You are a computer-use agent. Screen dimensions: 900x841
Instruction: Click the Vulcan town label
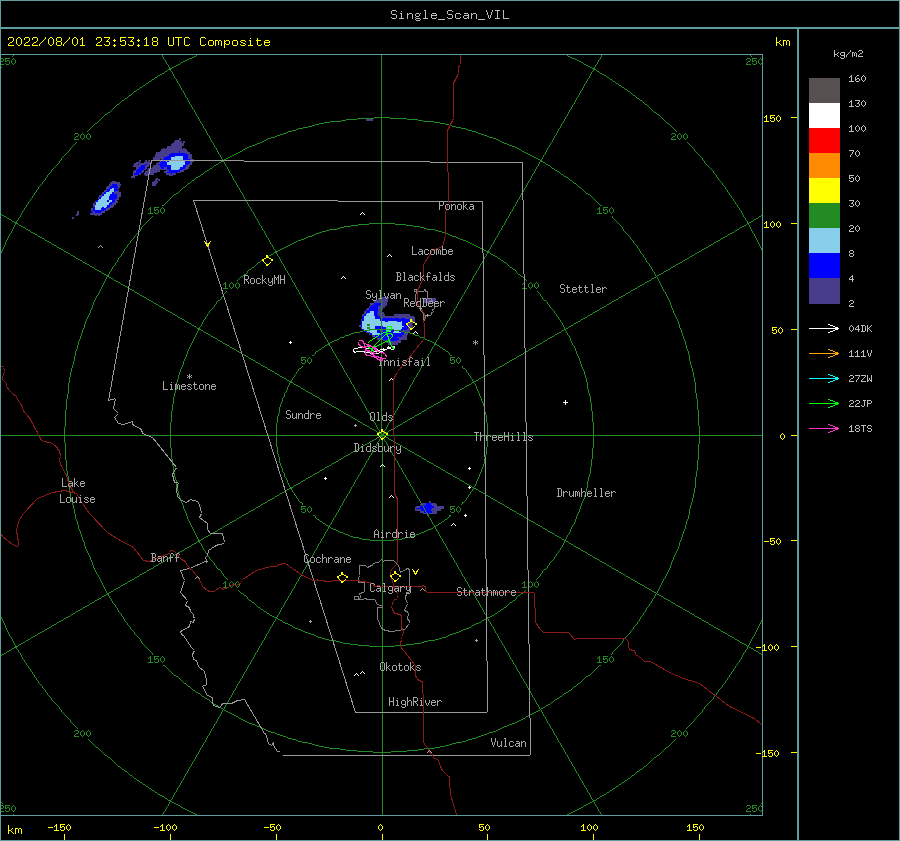coord(508,743)
